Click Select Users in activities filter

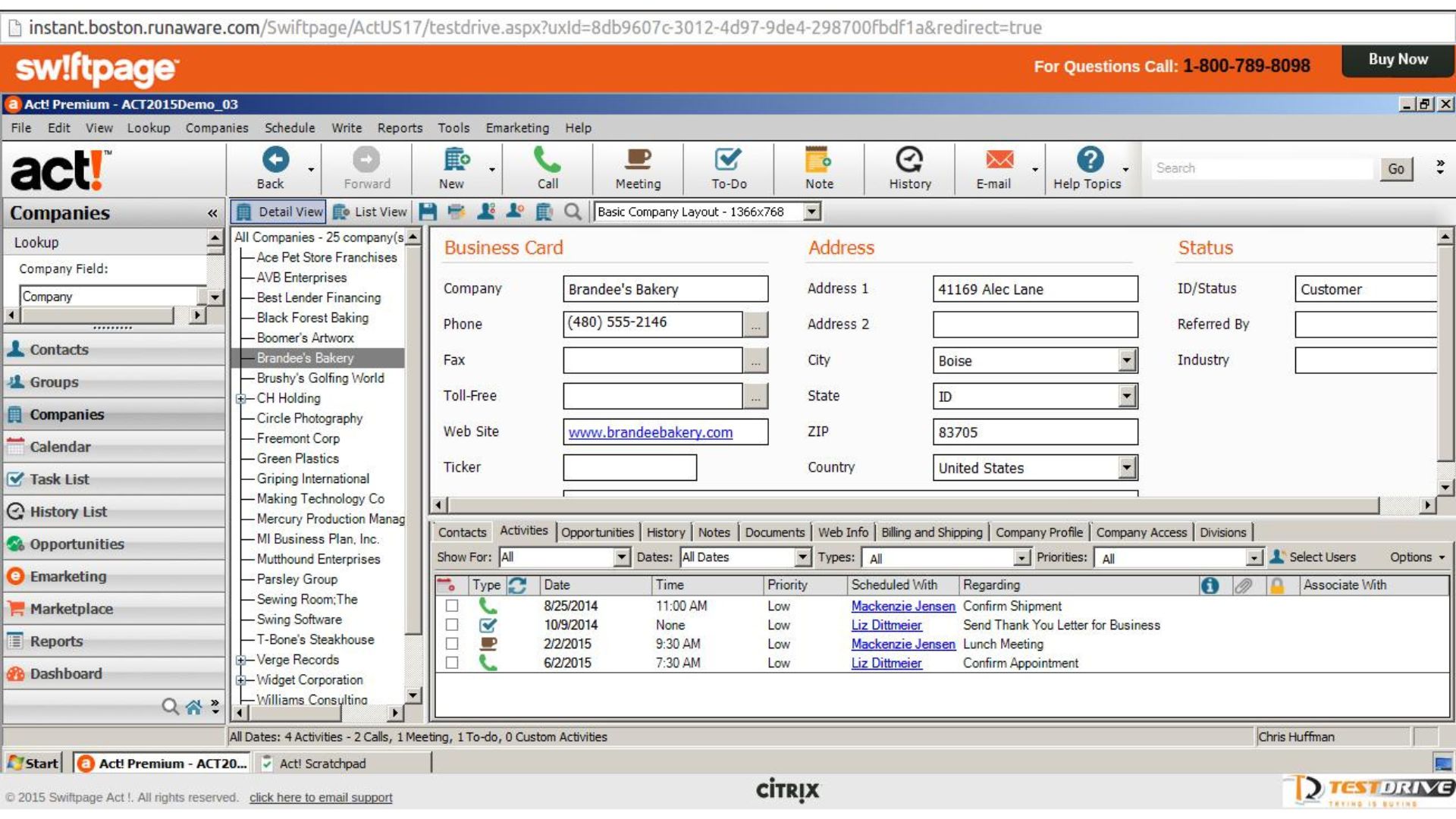1313,557
